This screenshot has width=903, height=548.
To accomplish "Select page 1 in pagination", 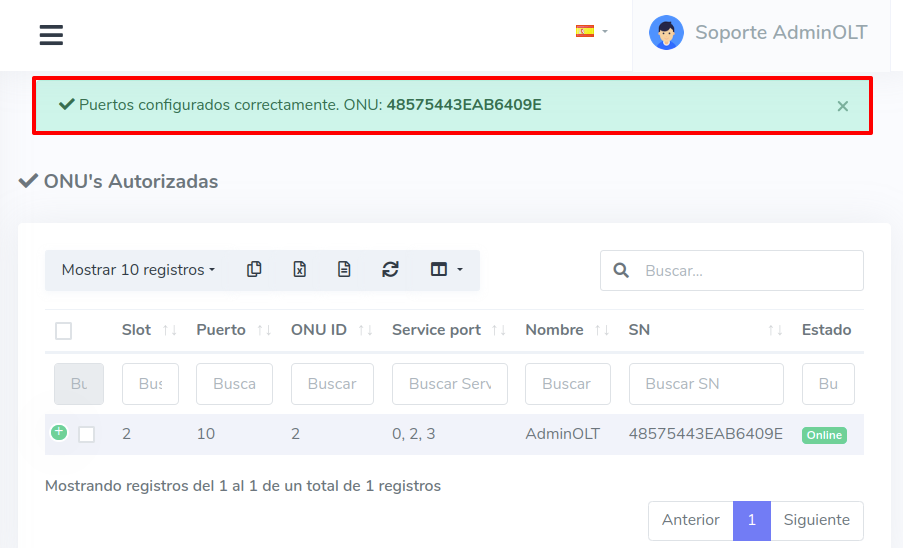I will pyautogui.click(x=751, y=520).
